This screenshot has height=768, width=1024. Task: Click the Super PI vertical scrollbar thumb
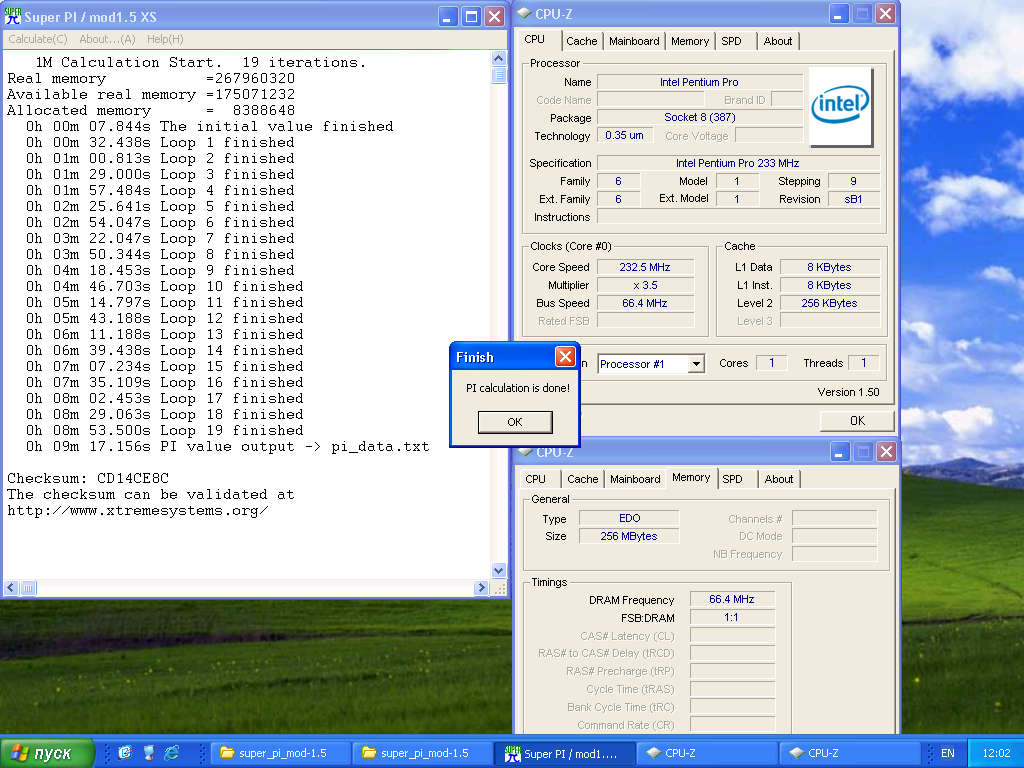498,74
